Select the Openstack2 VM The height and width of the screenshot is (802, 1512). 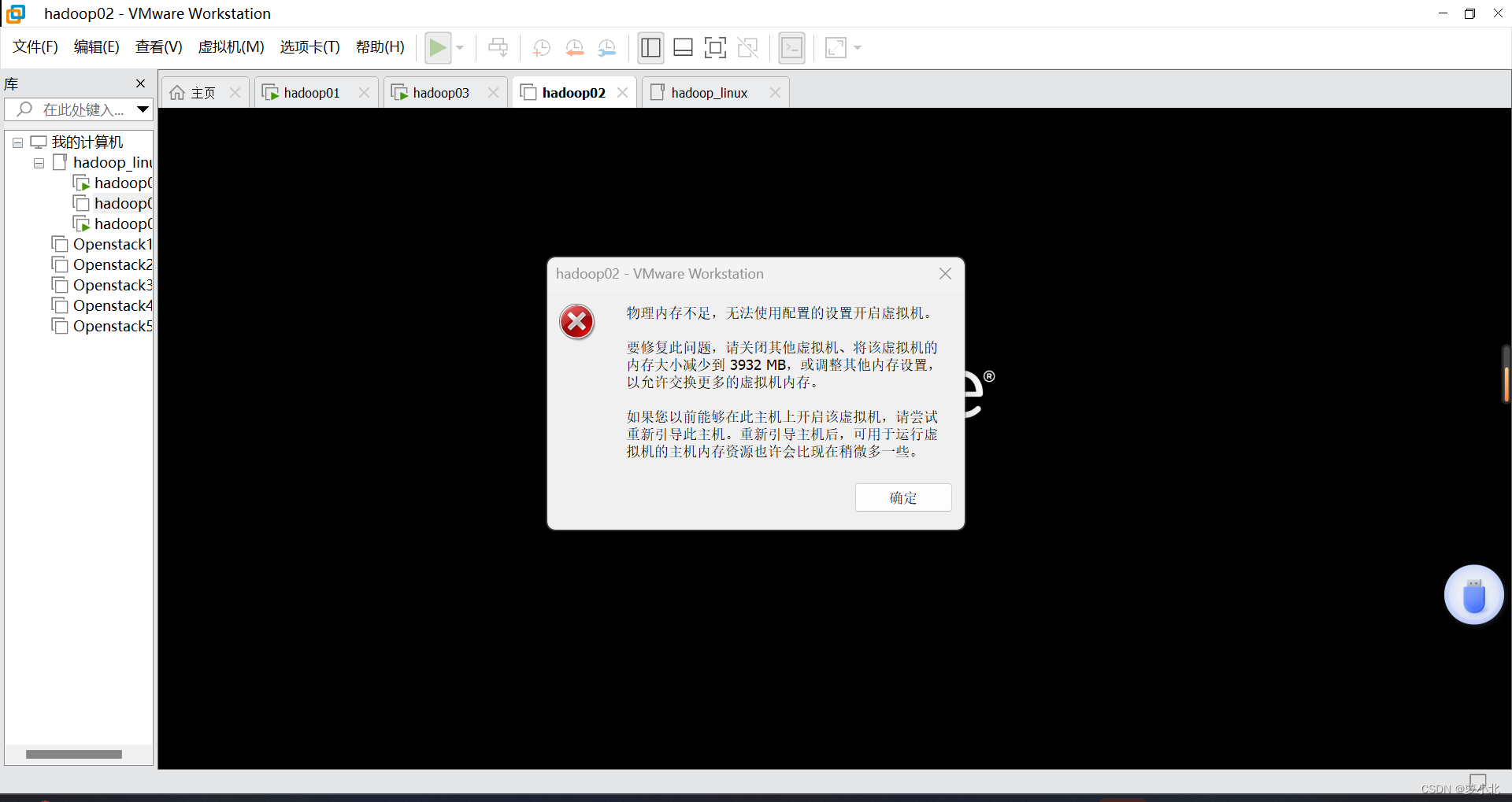[x=113, y=265]
